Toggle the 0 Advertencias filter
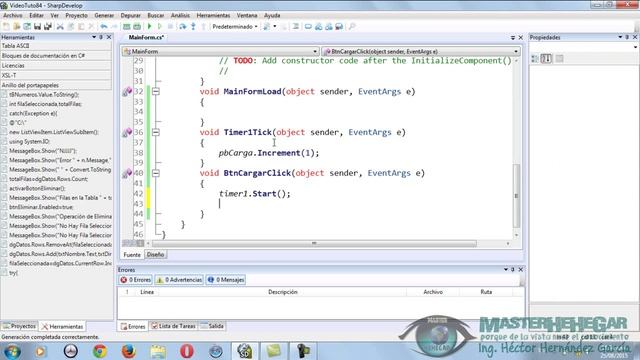This screenshot has width=640, height=360. click(179, 280)
